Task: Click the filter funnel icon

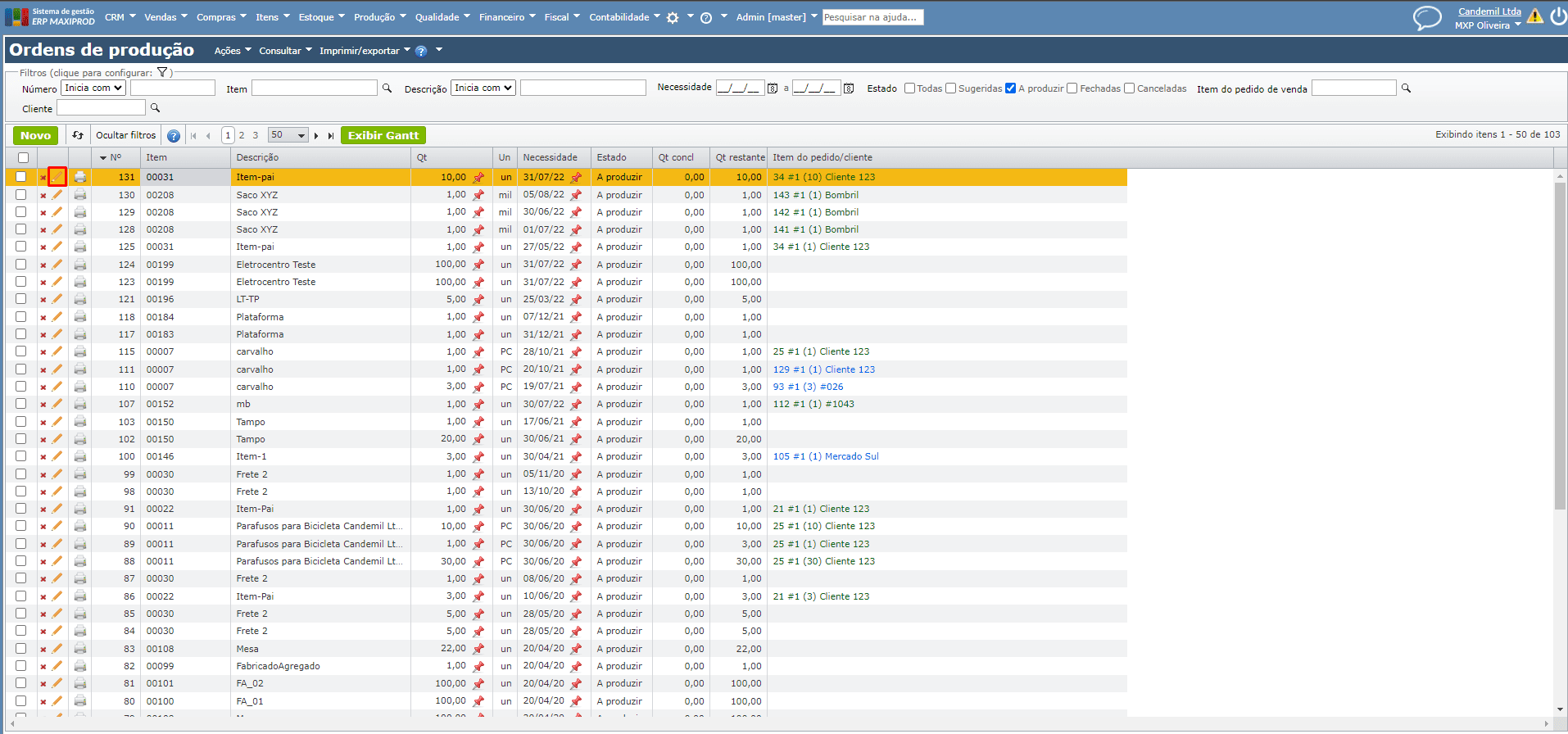Action: tap(162, 73)
